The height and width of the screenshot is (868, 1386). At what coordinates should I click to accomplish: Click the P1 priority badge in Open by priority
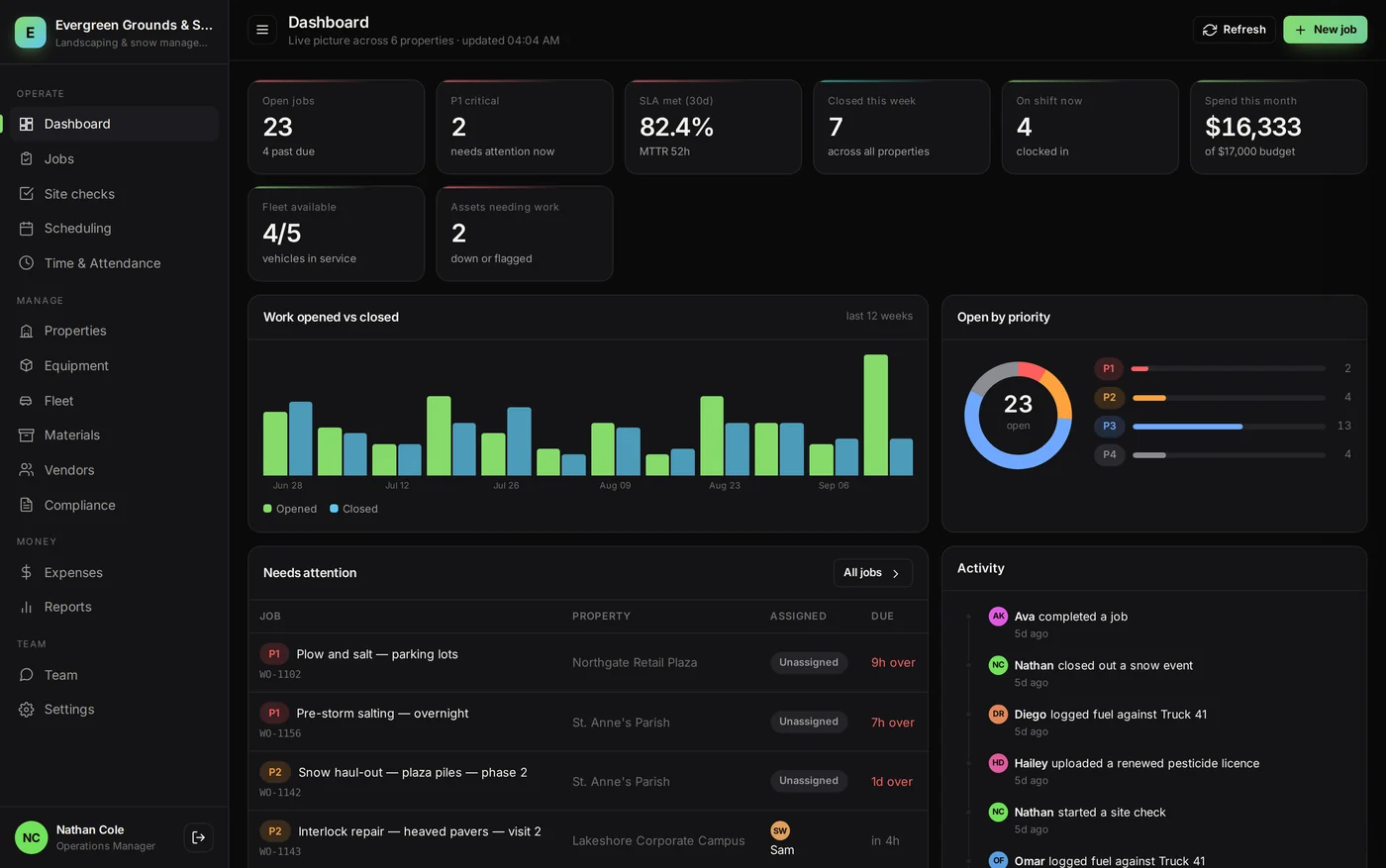click(1109, 368)
